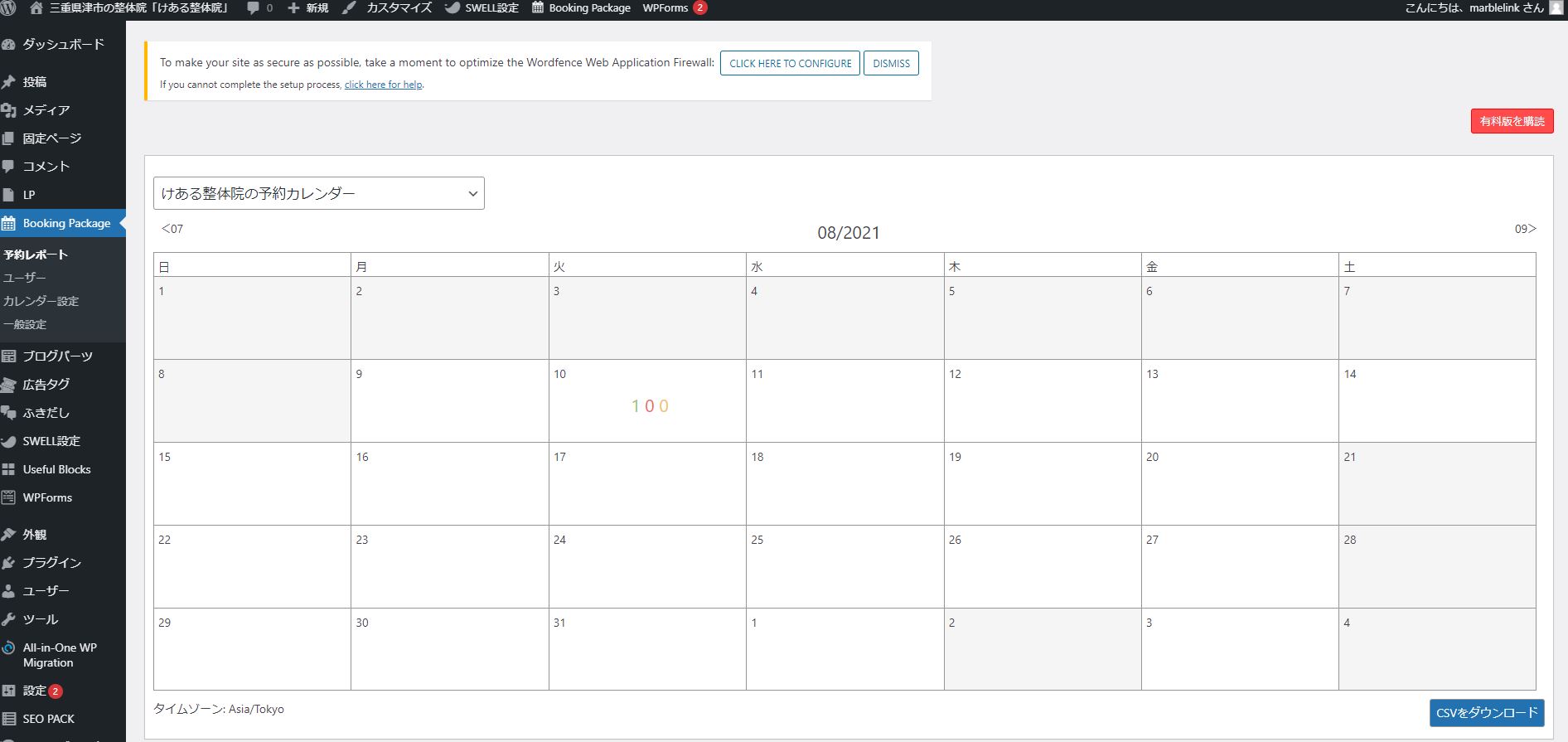The height and width of the screenshot is (742, 1568).
Task: Follow the 'click here for help' link
Action: pos(383,85)
